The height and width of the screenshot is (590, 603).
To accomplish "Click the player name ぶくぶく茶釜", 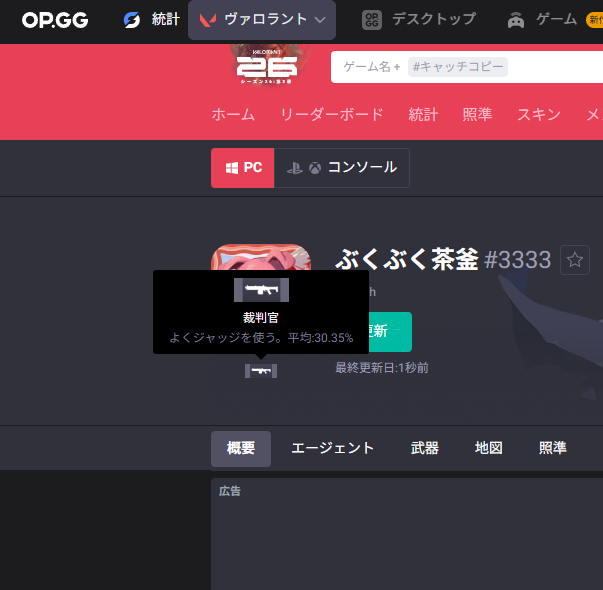I will pyautogui.click(x=407, y=260).
